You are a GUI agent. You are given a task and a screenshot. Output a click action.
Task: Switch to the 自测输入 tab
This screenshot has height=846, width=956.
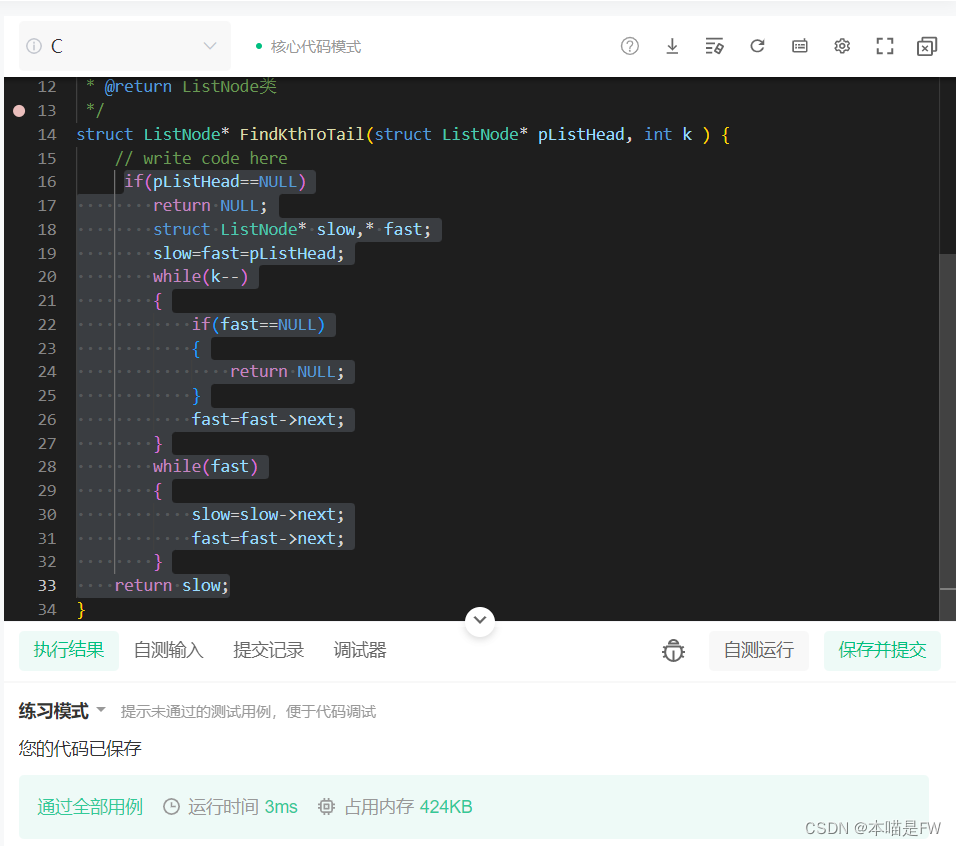168,650
